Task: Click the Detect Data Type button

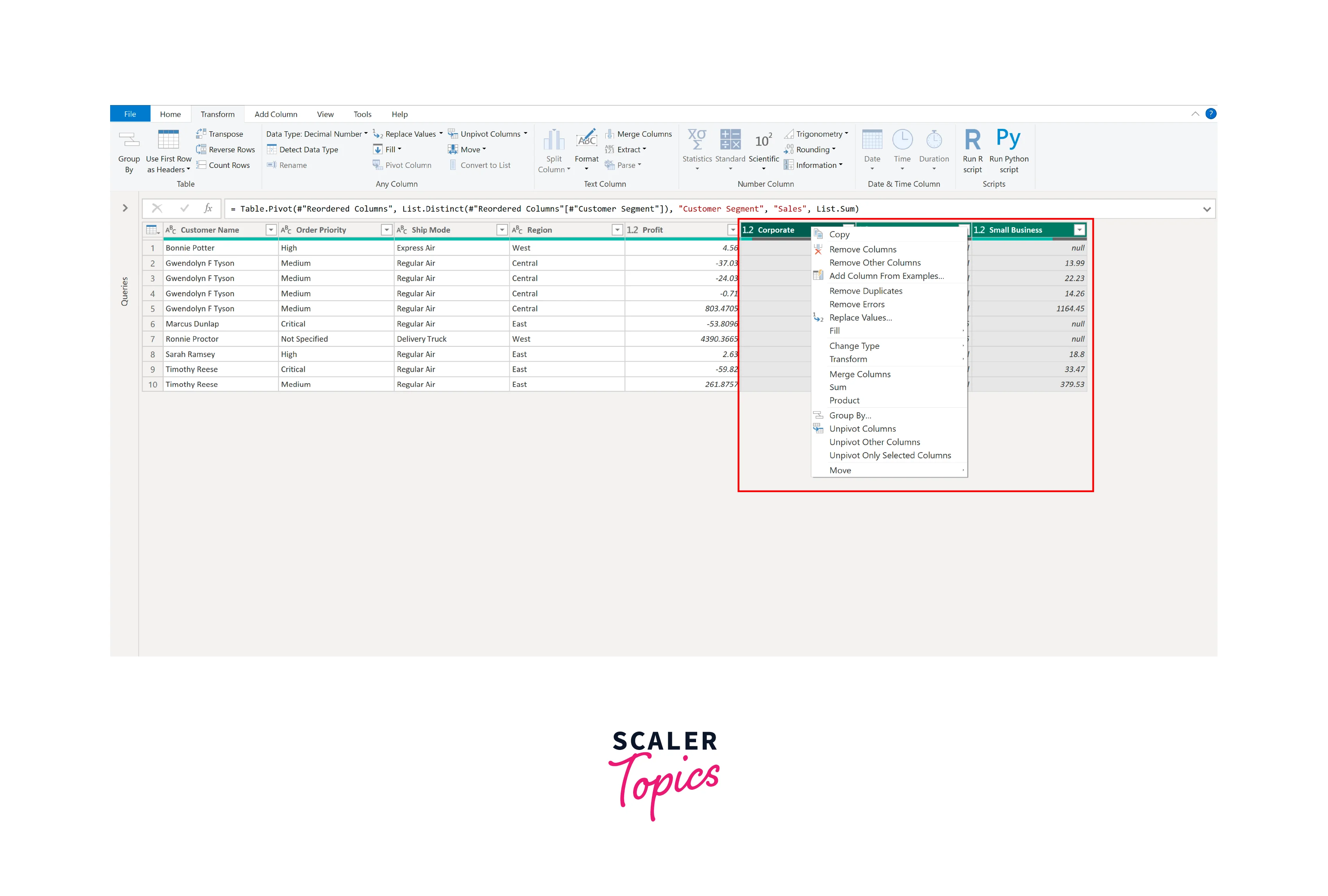Action: tap(308, 150)
